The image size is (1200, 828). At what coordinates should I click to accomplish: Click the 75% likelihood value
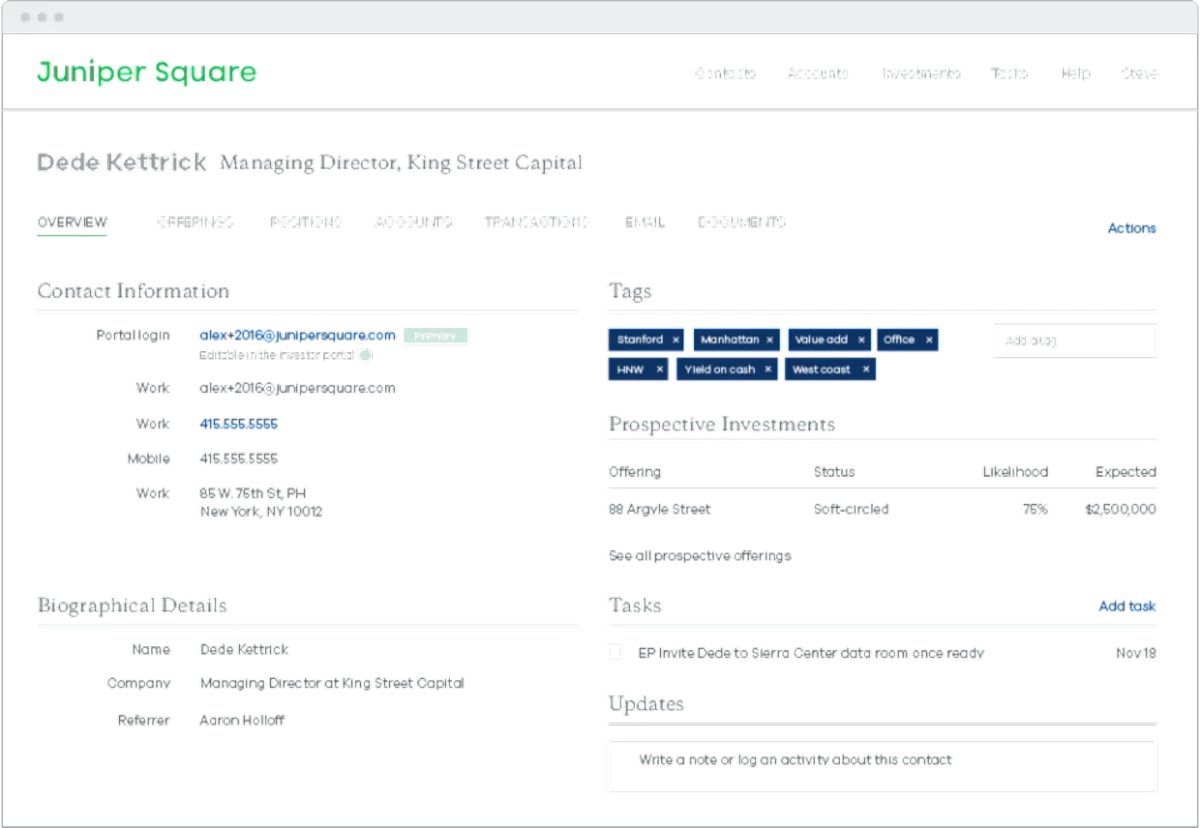1035,509
